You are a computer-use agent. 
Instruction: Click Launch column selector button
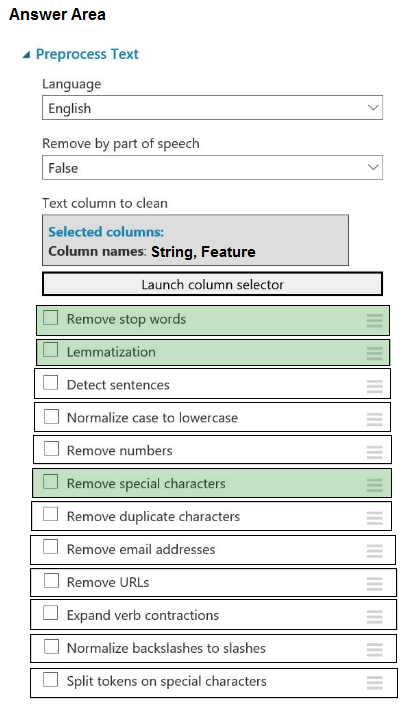tap(212, 284)
